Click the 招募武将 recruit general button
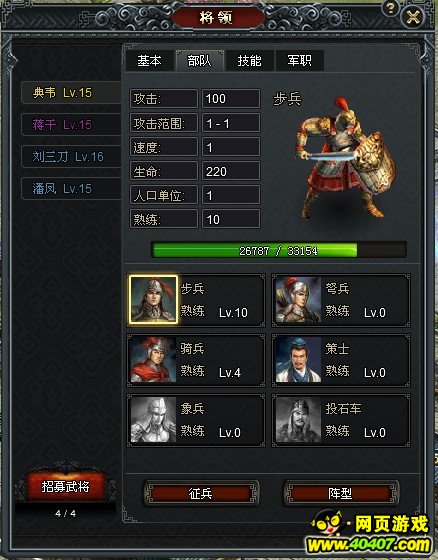This screenshot has height=560, width=438. tap(66, 486)
